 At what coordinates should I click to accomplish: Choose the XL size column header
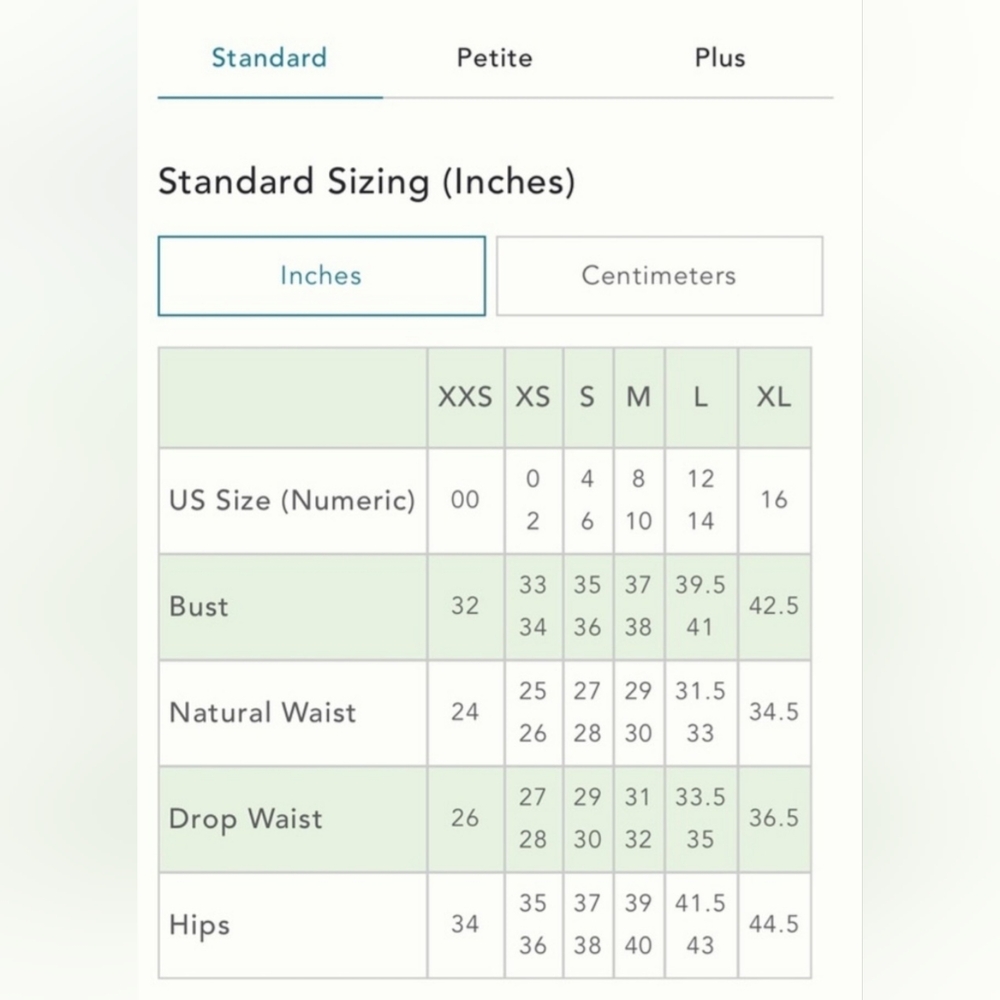click(774, 397)
